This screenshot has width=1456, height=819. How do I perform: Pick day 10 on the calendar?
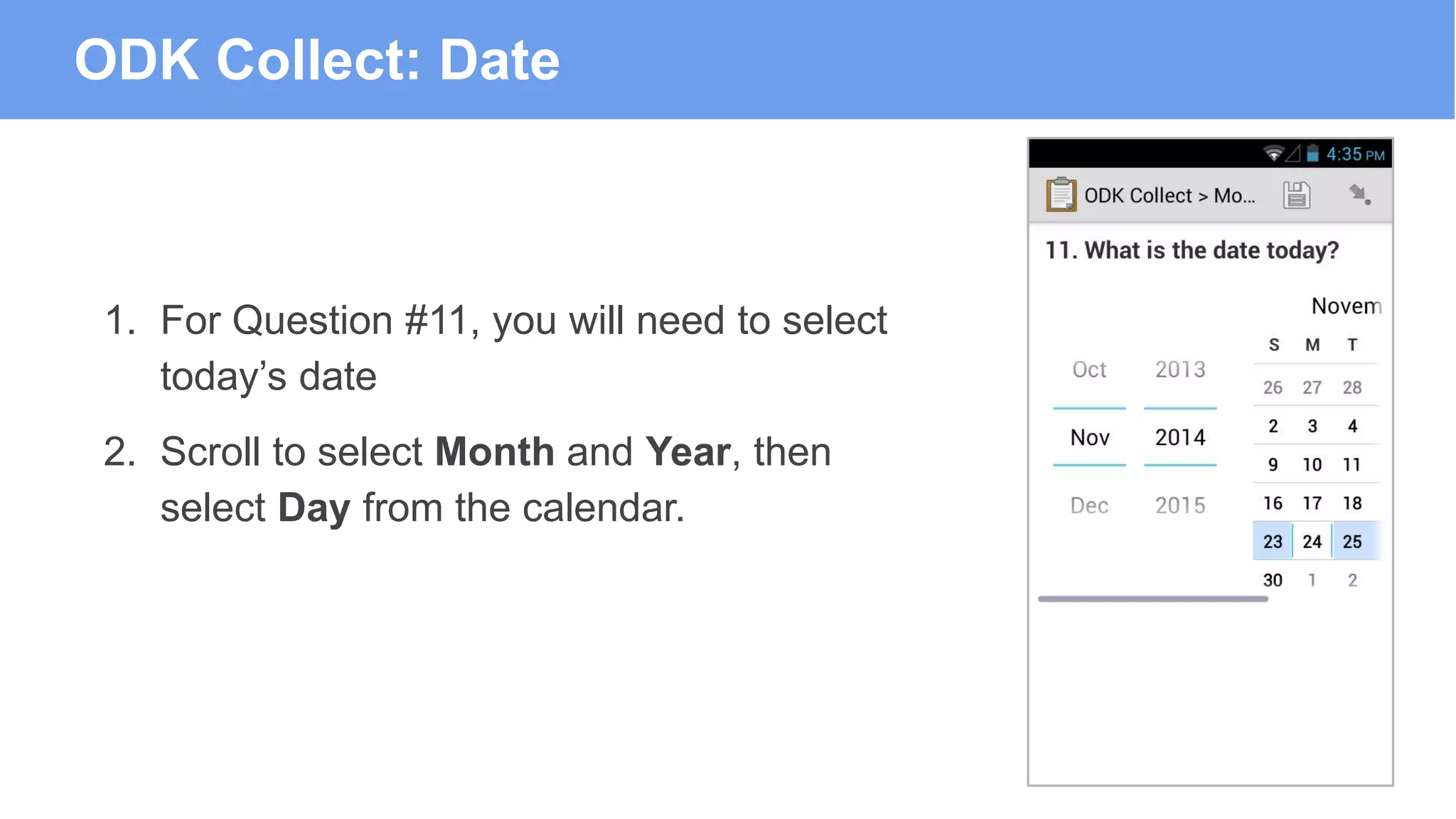point(1312,465)
